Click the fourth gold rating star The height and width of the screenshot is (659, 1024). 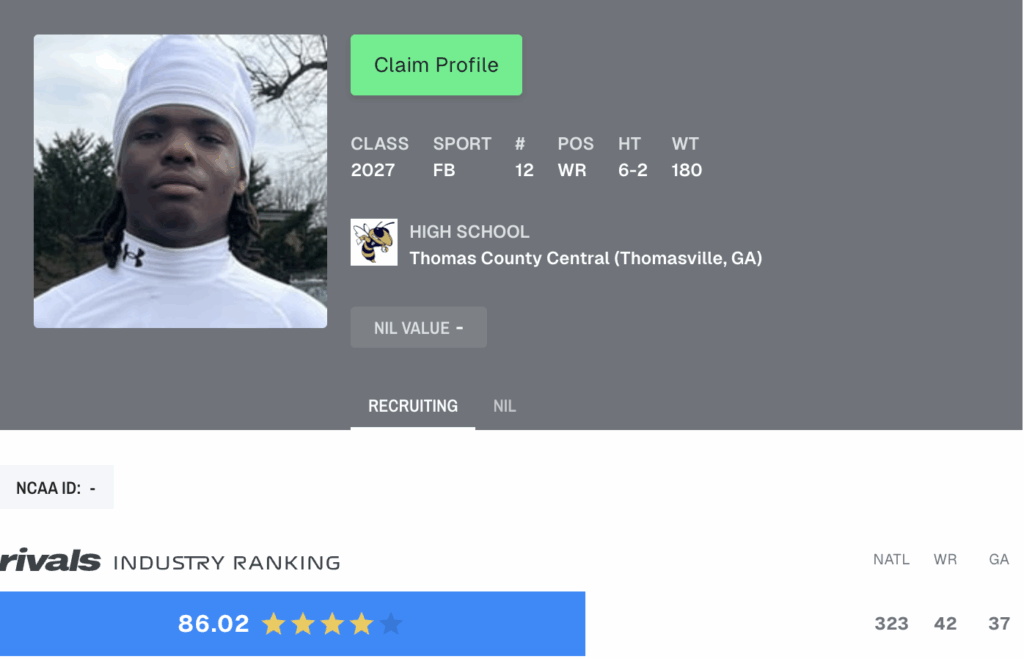pyautogui.click(x=361, y=624)
